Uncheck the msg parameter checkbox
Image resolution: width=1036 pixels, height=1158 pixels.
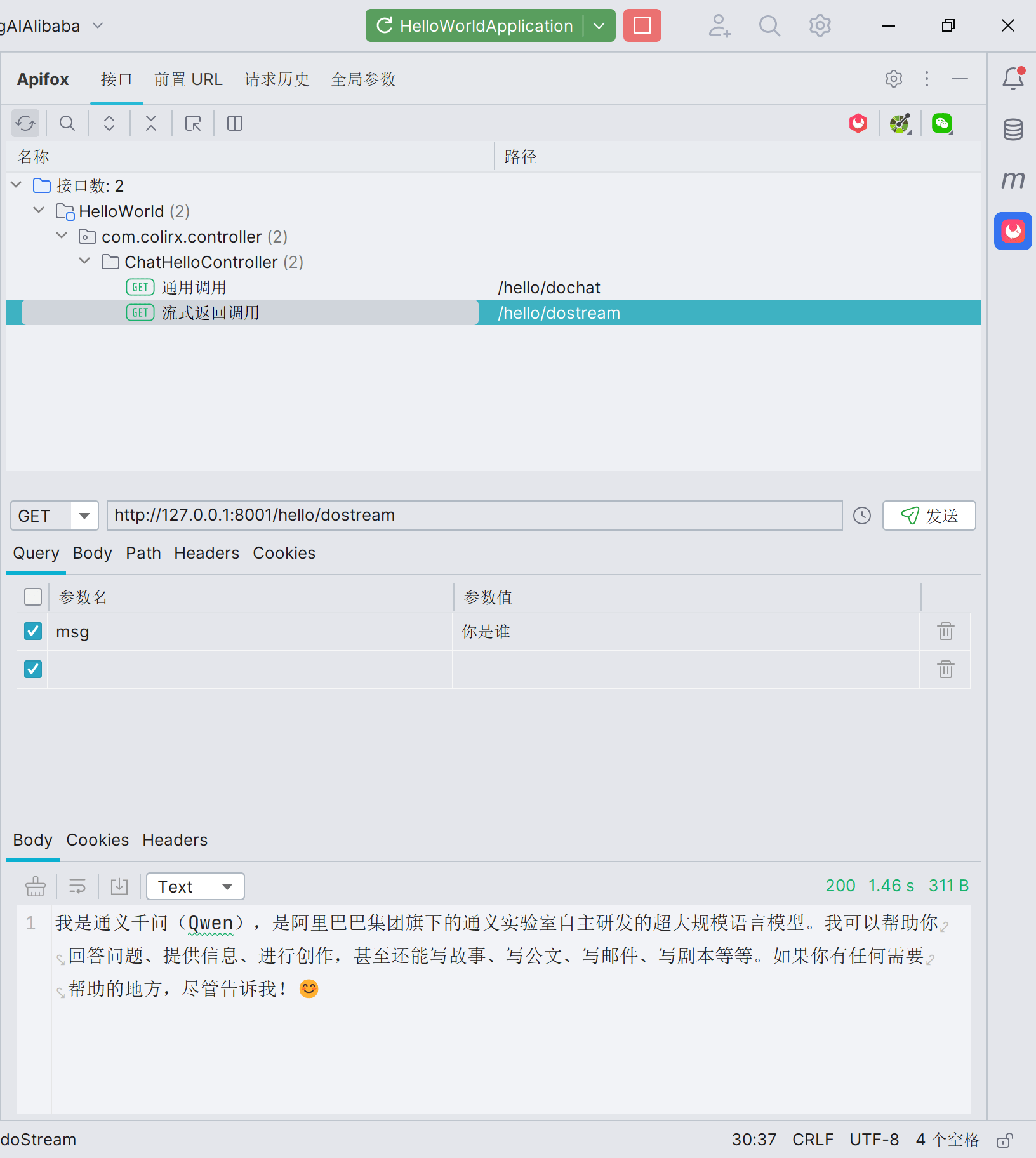pyautogui.click(x=33, y=632)
